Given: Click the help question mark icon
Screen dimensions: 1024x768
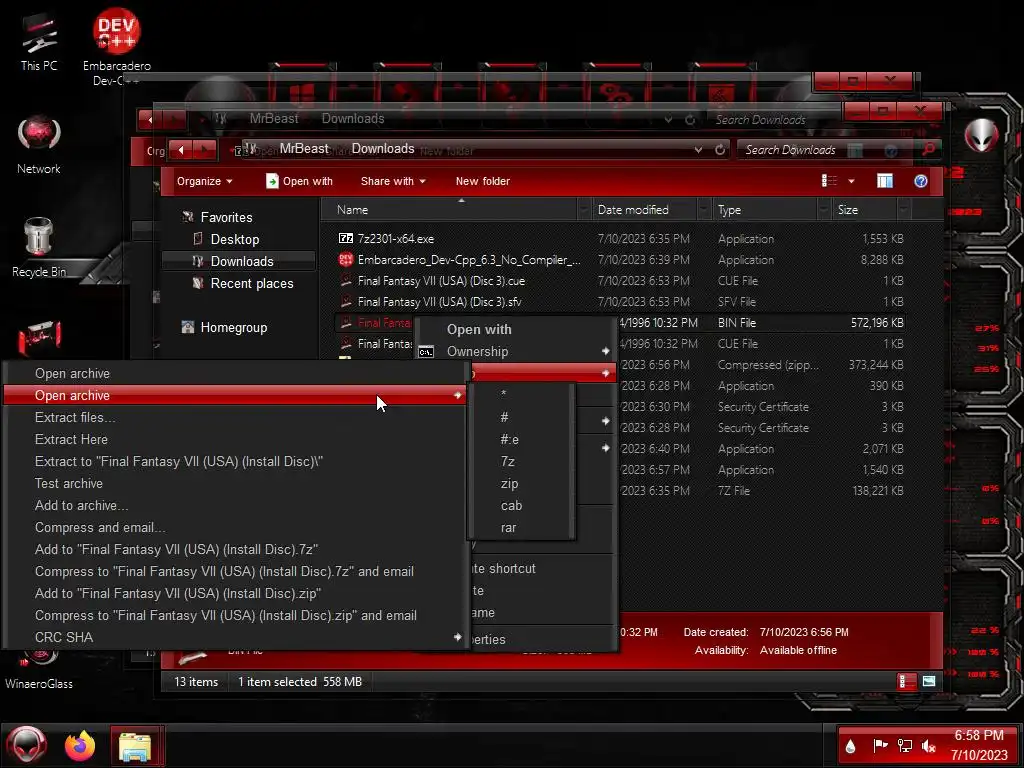Looking at the screenshot, I should pyautogui.click(x=921, y=181).
